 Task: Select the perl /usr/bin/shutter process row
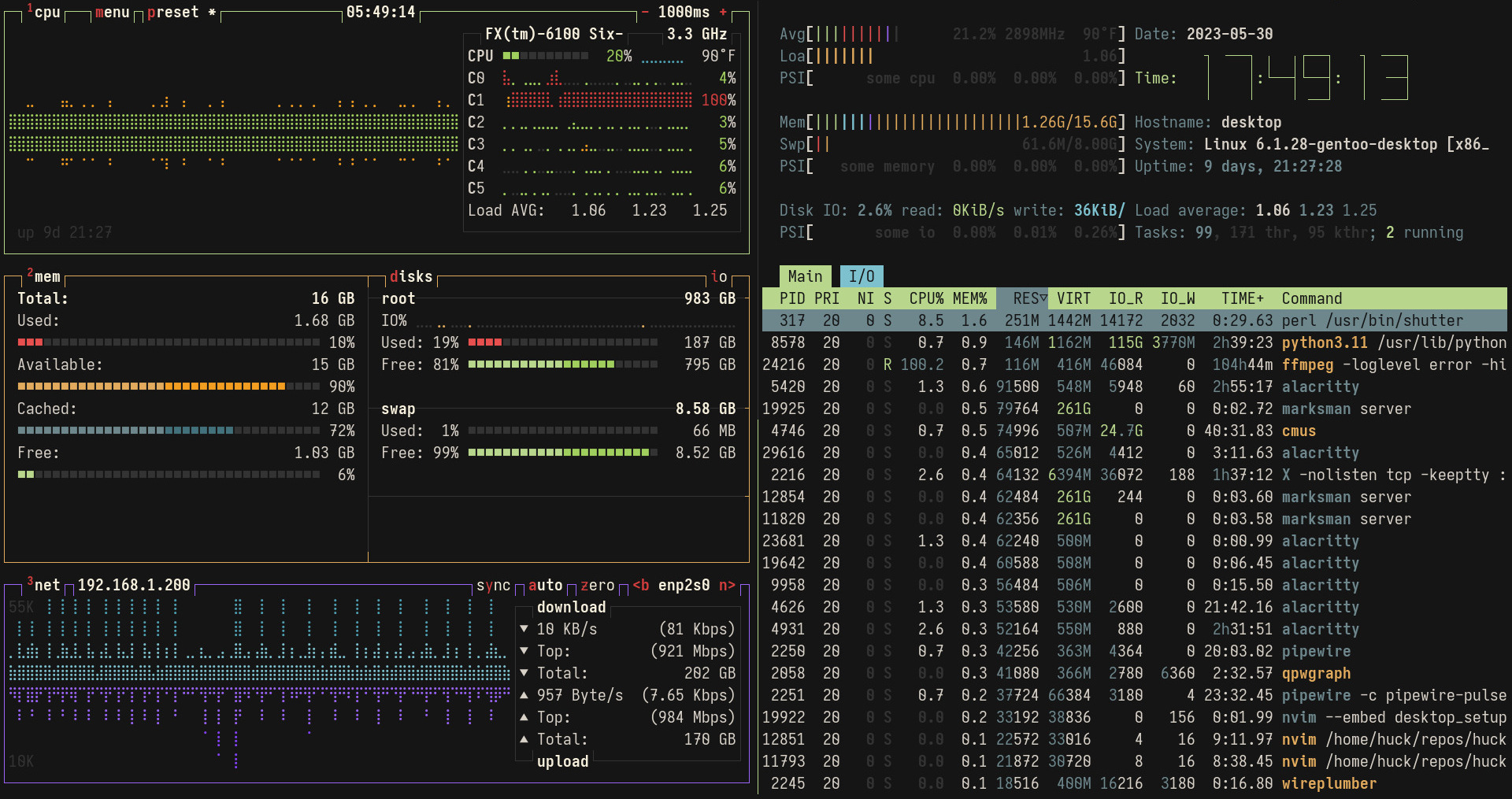(x=1135, y=320)
